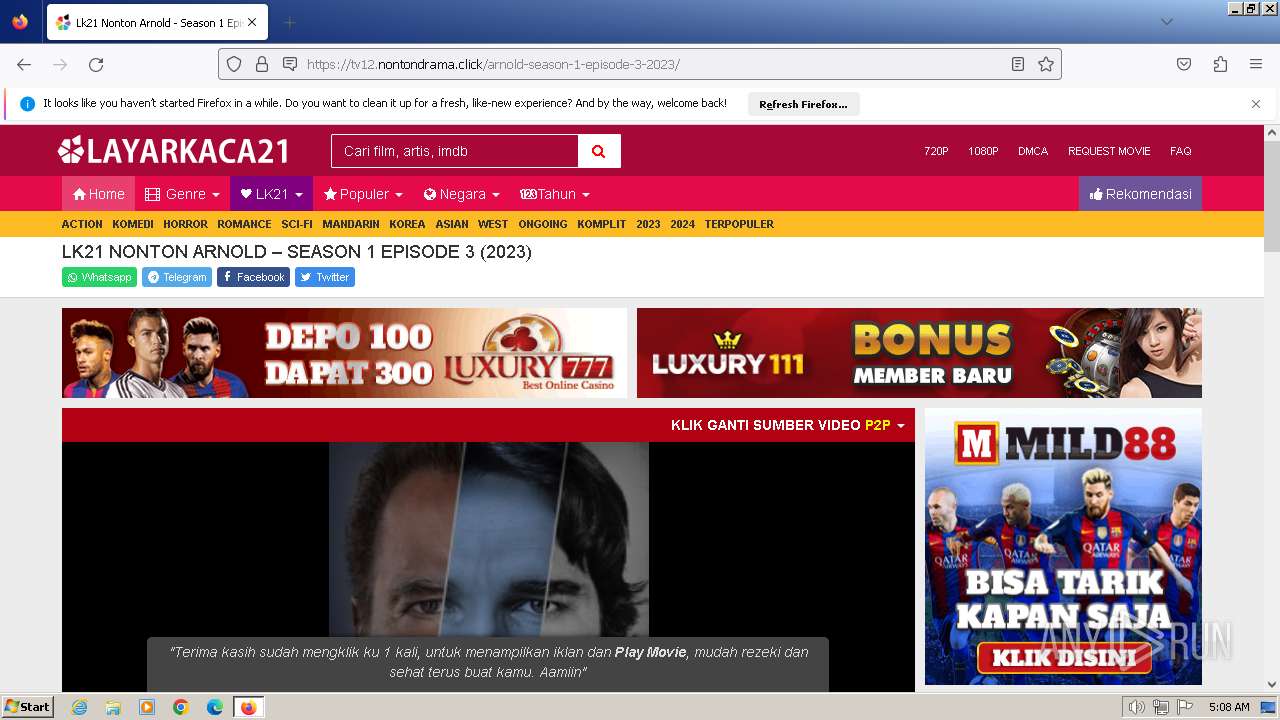Viewport: 1280px width, 720px height.
Task: Open the 1080P link
Action: coord(983,151)
